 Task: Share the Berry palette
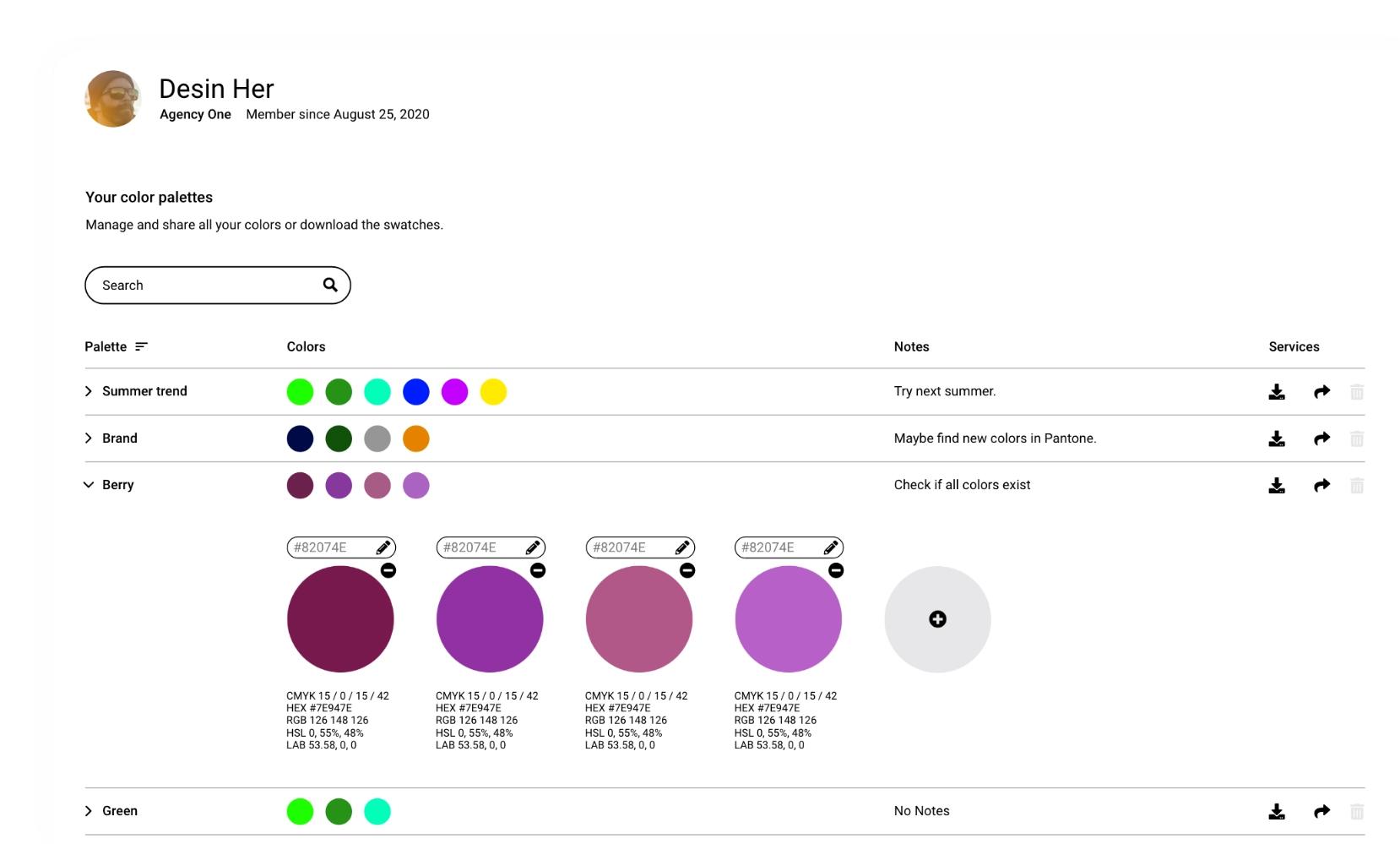[x=1322, y=485]
